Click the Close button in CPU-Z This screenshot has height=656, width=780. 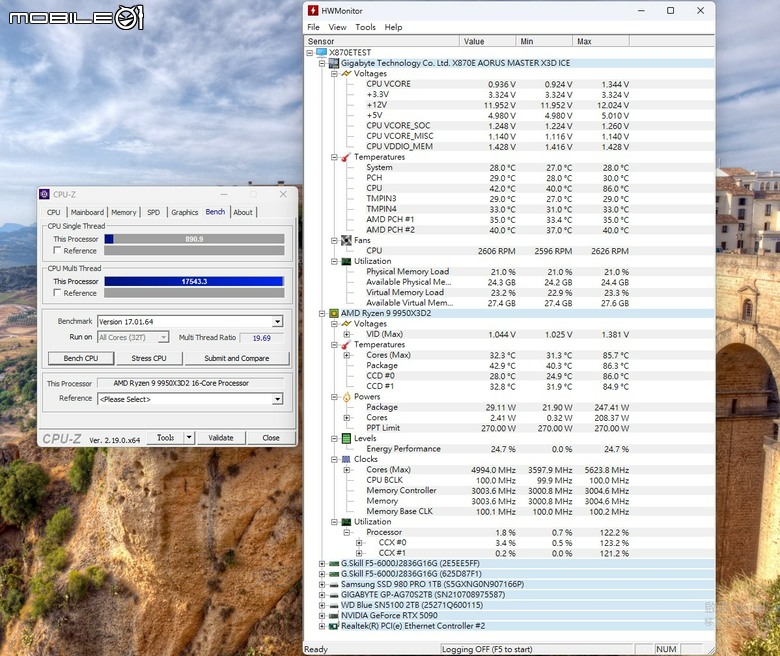271,438
